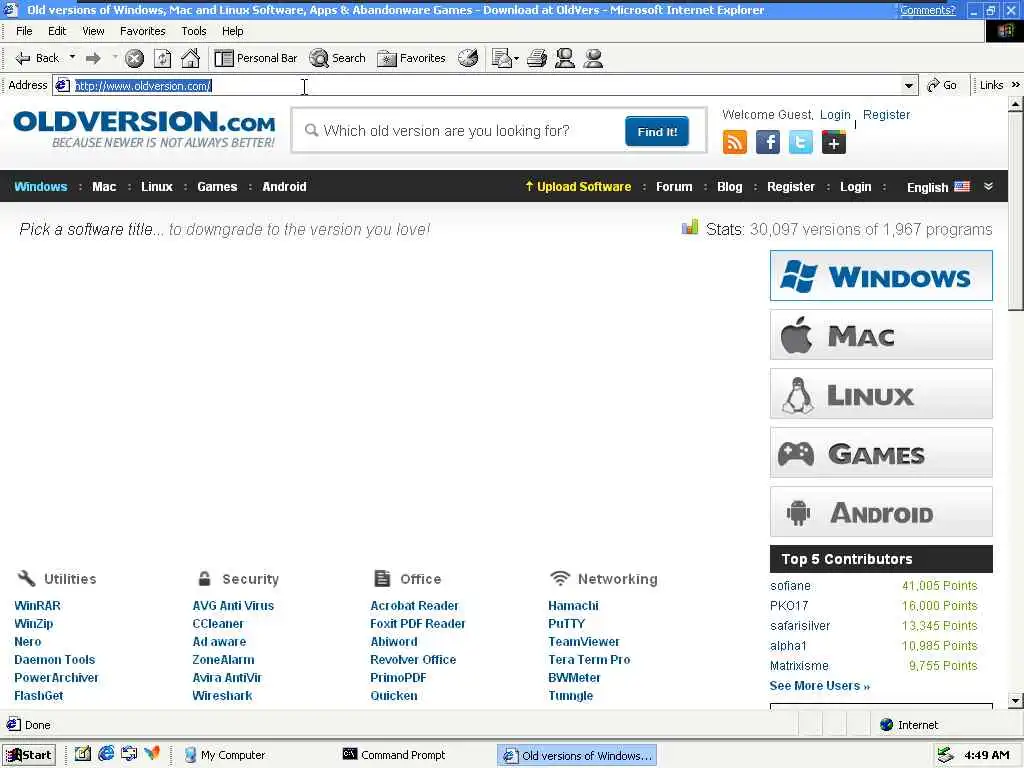Switch to My Computer taskbar button
The height and width of the screenshot is (768, 1024).
click(x=225, y=755)
